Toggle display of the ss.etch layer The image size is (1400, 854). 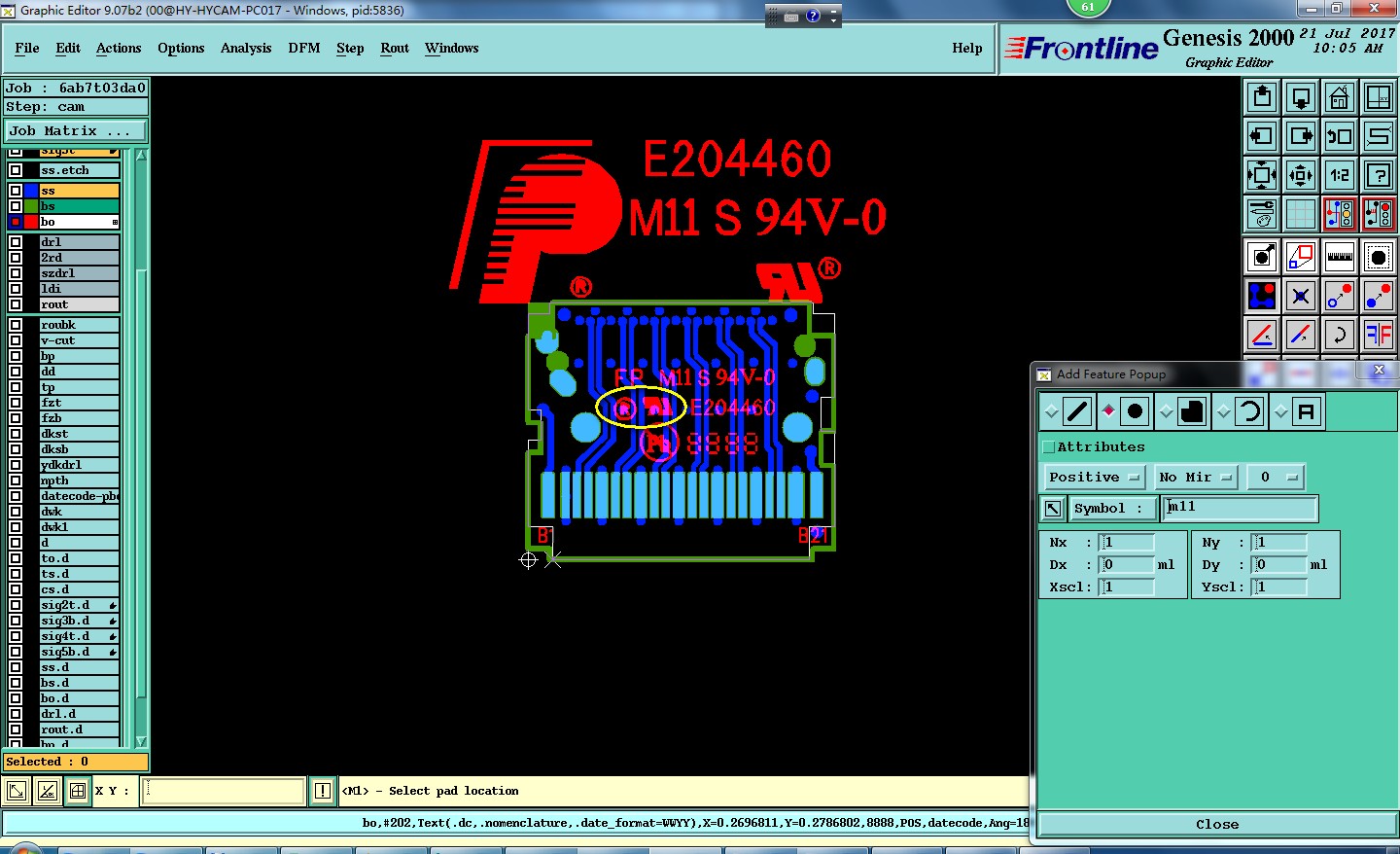click(16, 170)
